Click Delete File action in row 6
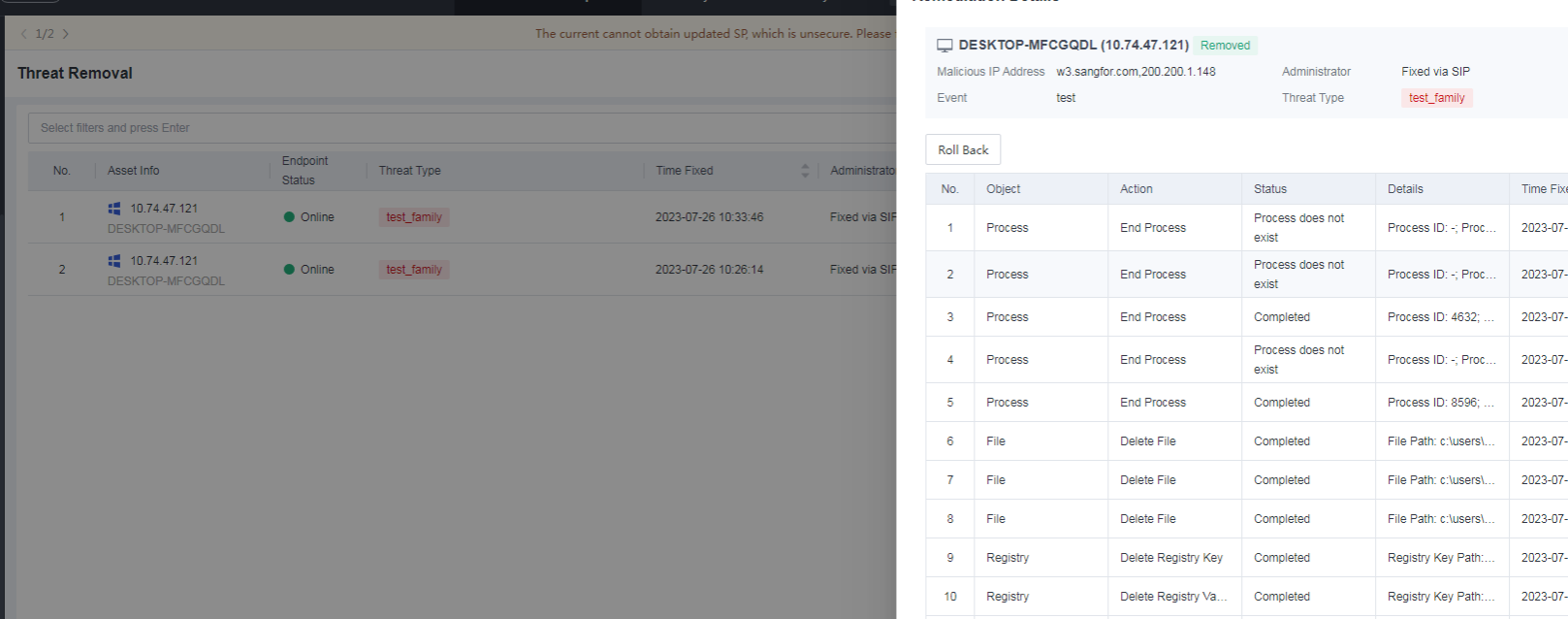Image resolution: width=1568 pixels, height=619 pixels. pyautogui.click(x=1147, y=441)
